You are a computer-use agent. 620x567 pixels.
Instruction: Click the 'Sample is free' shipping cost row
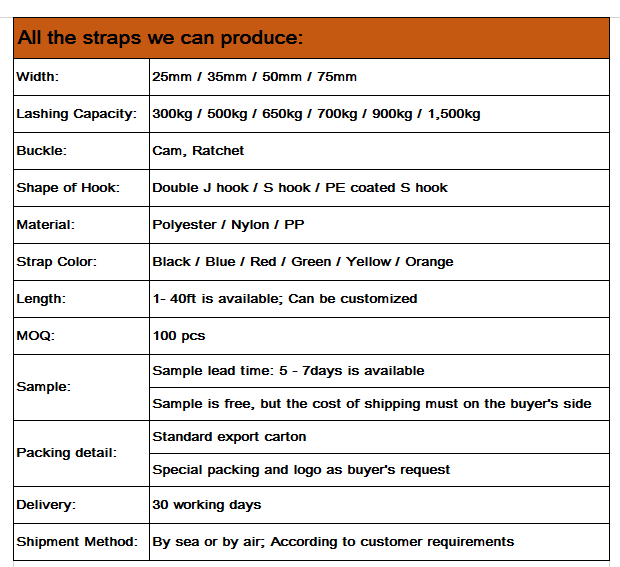379,404
